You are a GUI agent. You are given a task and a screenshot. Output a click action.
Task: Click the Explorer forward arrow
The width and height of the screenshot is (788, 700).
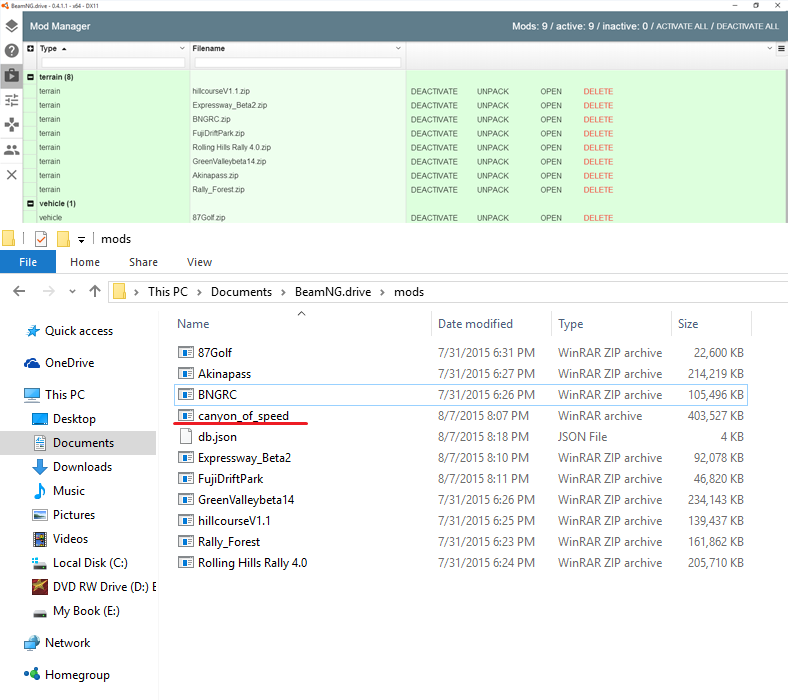[48, 291]
